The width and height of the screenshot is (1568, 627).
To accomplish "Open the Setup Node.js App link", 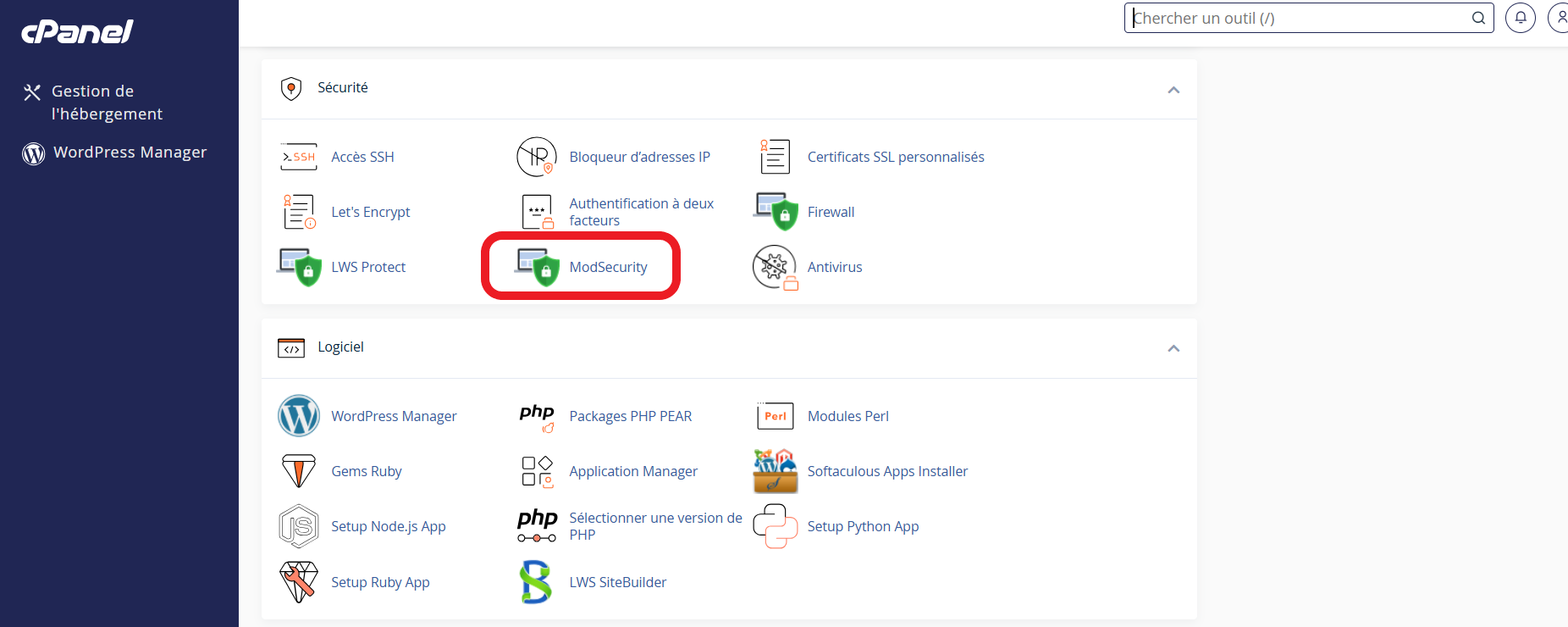I will 389,526.
